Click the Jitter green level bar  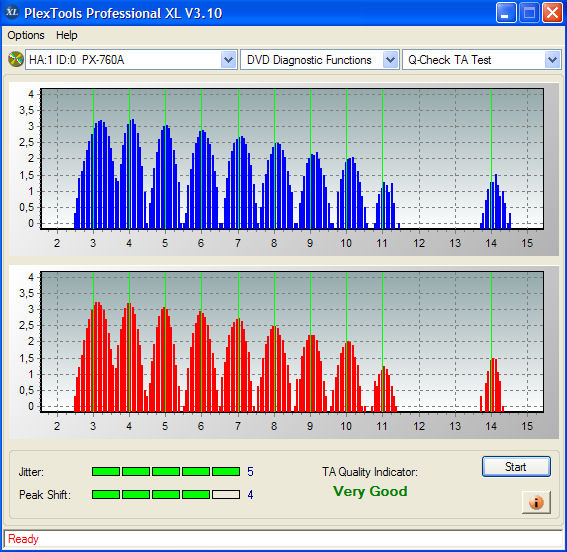pos(166,471)
